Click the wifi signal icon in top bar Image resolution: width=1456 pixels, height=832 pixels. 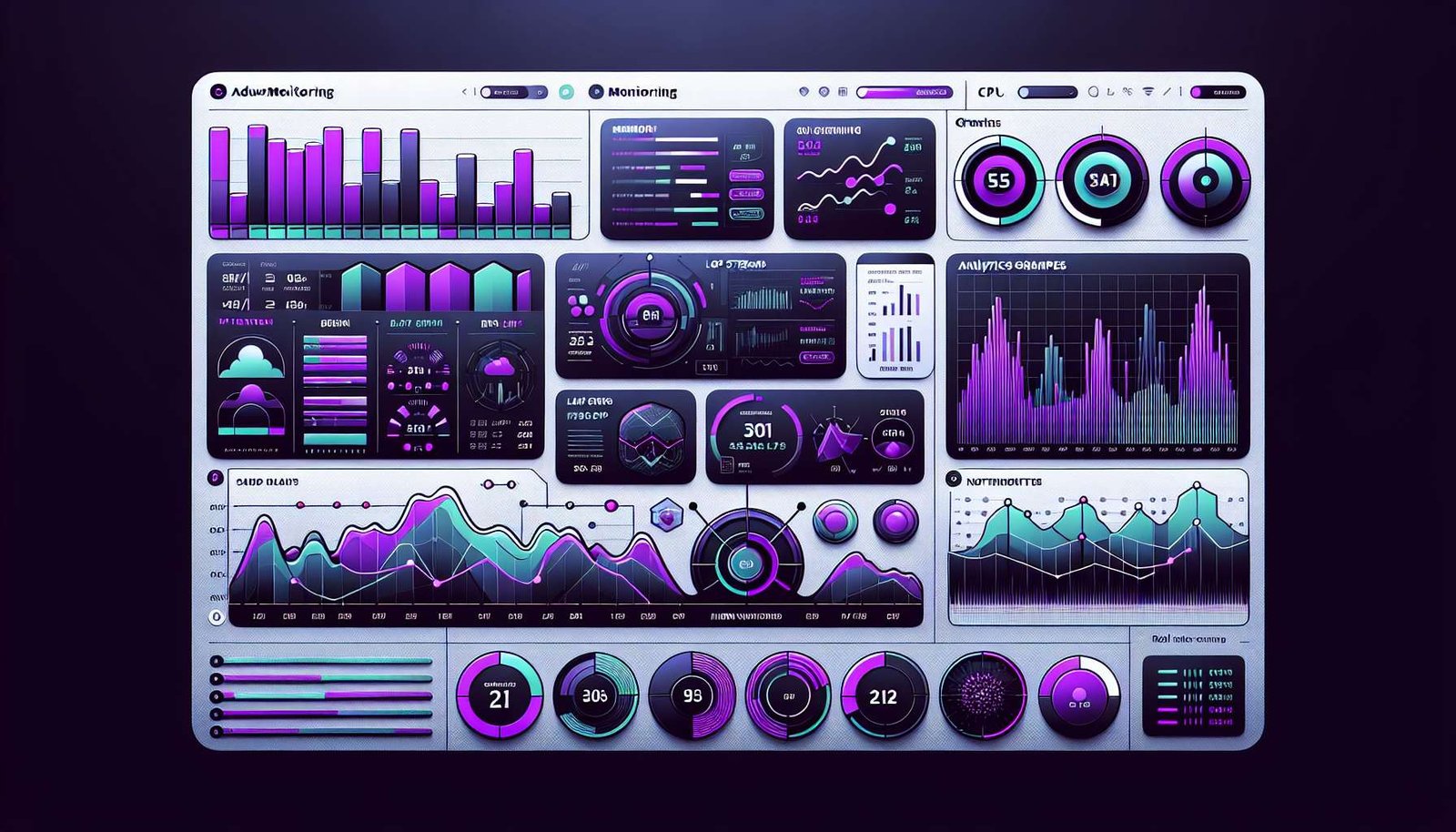click(1148, 92)
